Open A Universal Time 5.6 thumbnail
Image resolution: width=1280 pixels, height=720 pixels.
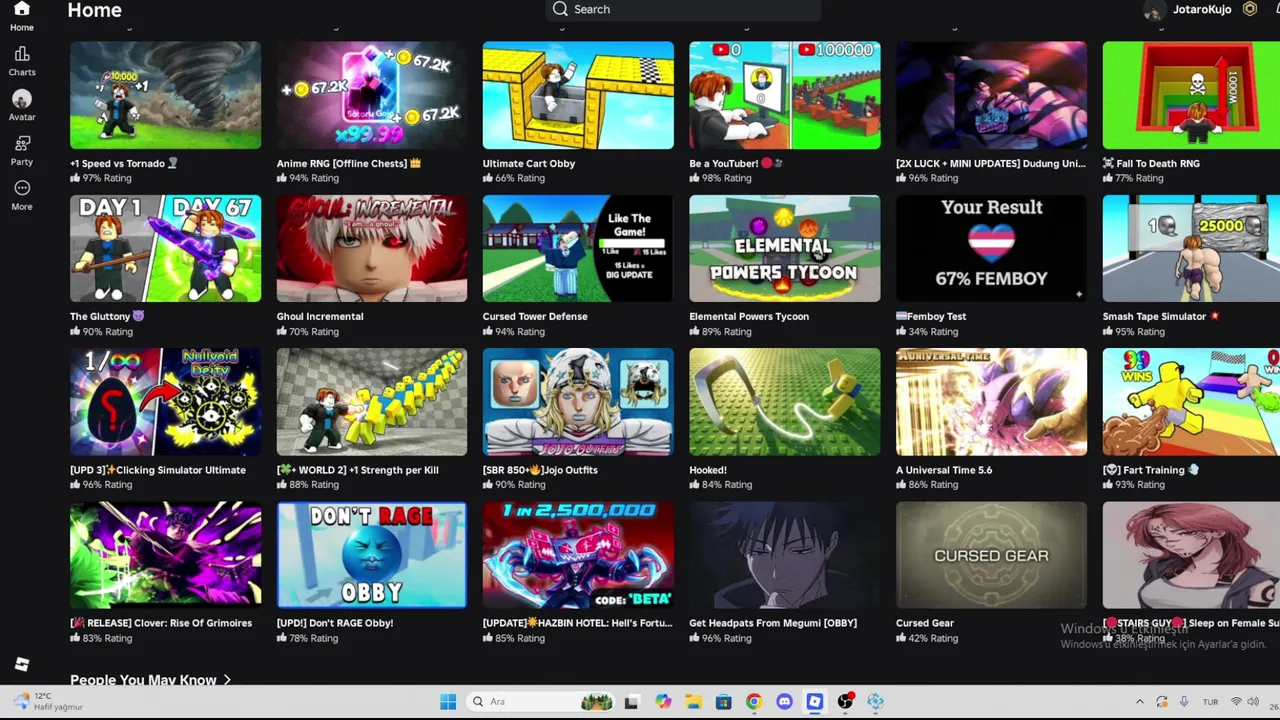click(991, 402)
